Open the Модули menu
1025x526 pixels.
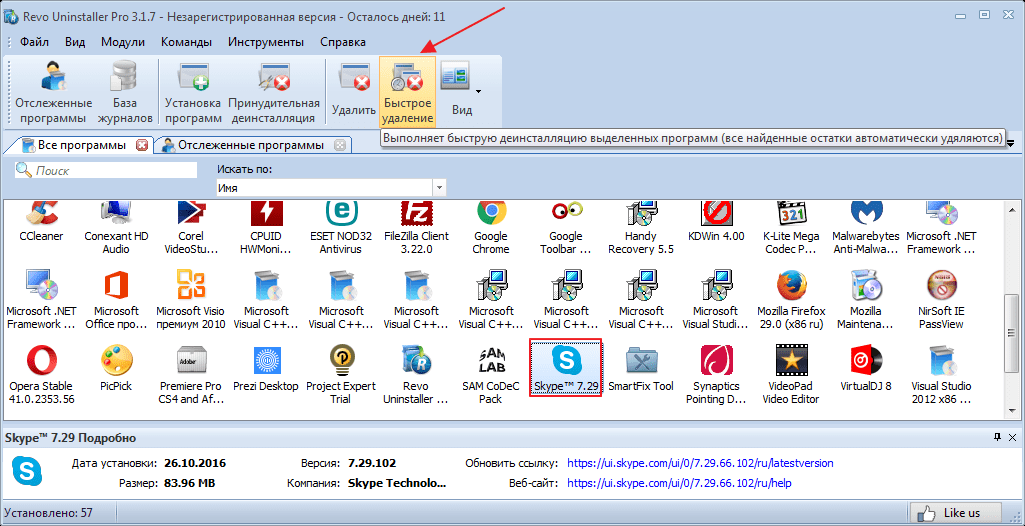pyautogui.click(x=123, y=42)
